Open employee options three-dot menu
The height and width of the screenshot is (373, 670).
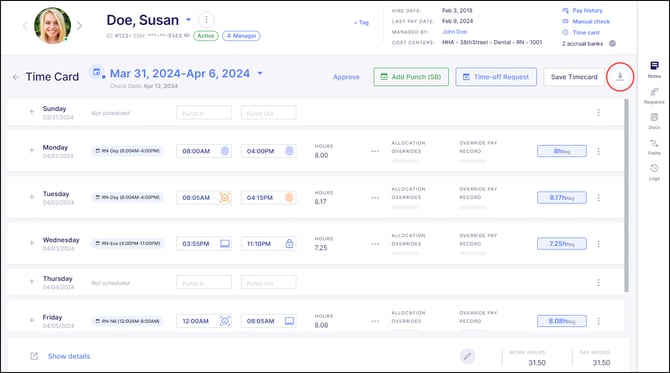coord(206,20)
